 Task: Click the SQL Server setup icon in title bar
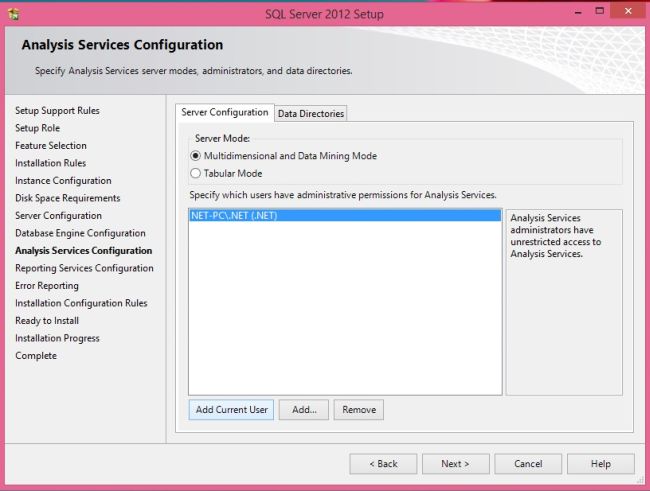tap(14, 14)
